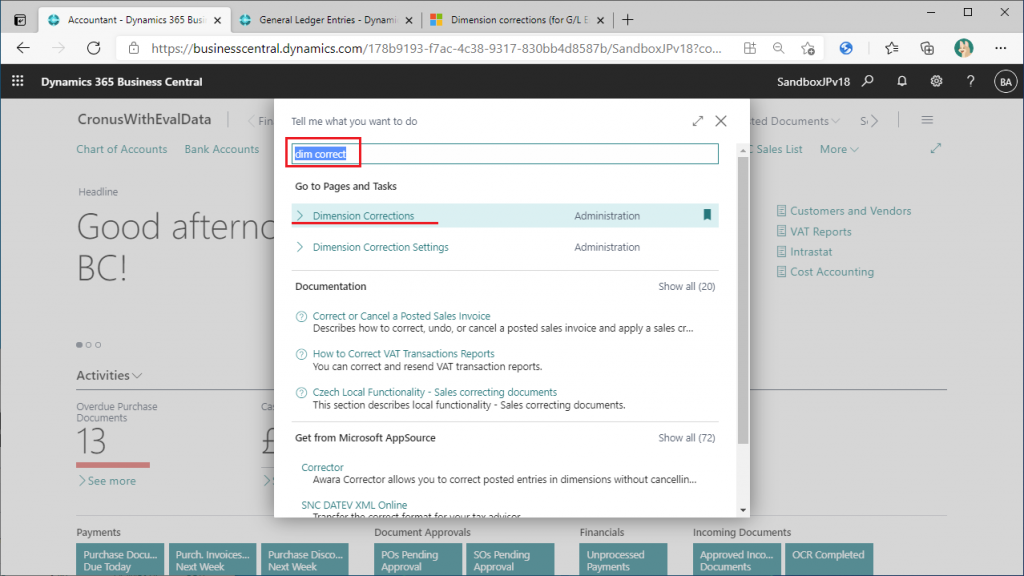Click the help icon beside Correct or Cancel article
This screenshot has height=576, width=1024.
tap(301, 316)
